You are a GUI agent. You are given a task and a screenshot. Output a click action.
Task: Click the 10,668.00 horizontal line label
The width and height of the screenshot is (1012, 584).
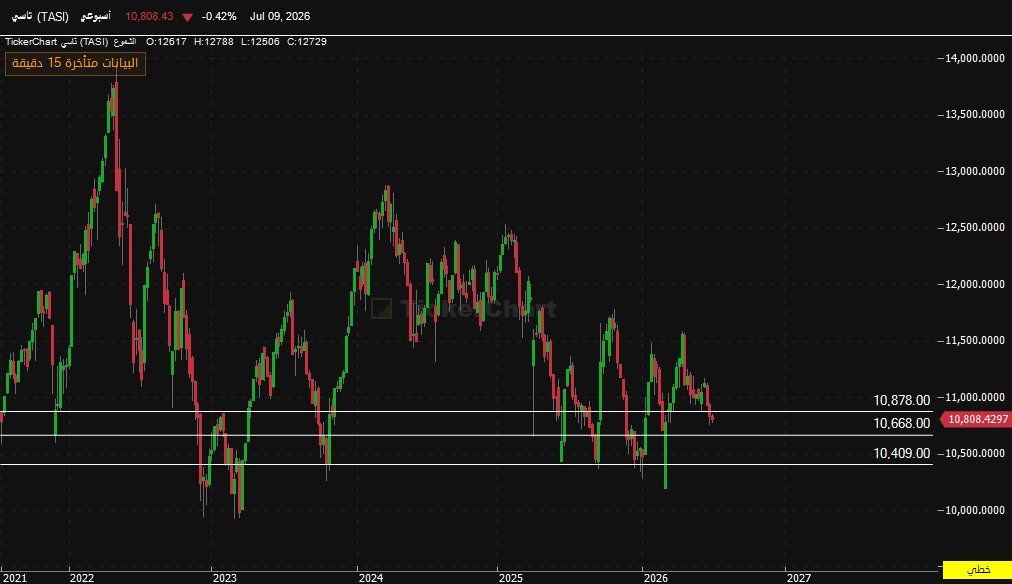[902, 423]
